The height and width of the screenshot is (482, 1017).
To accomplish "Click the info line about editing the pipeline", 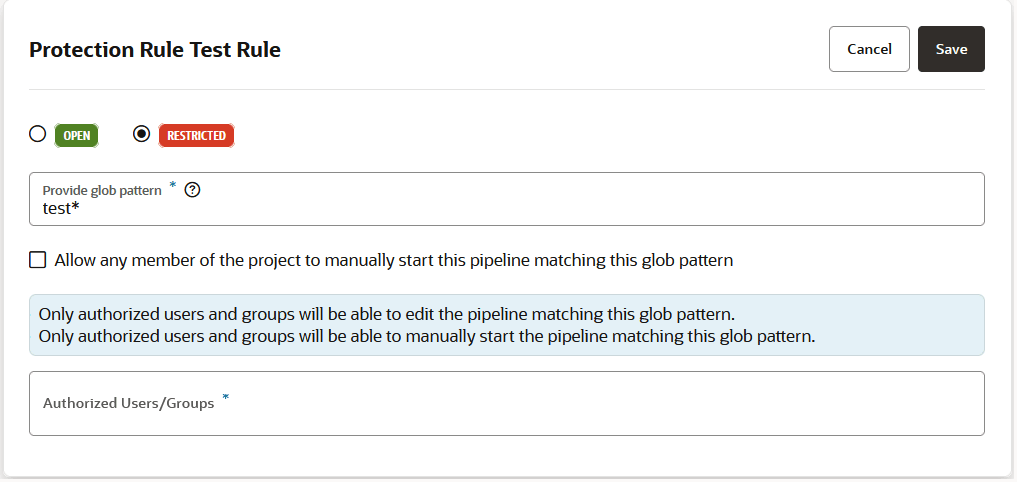I will tap(387, 315).
